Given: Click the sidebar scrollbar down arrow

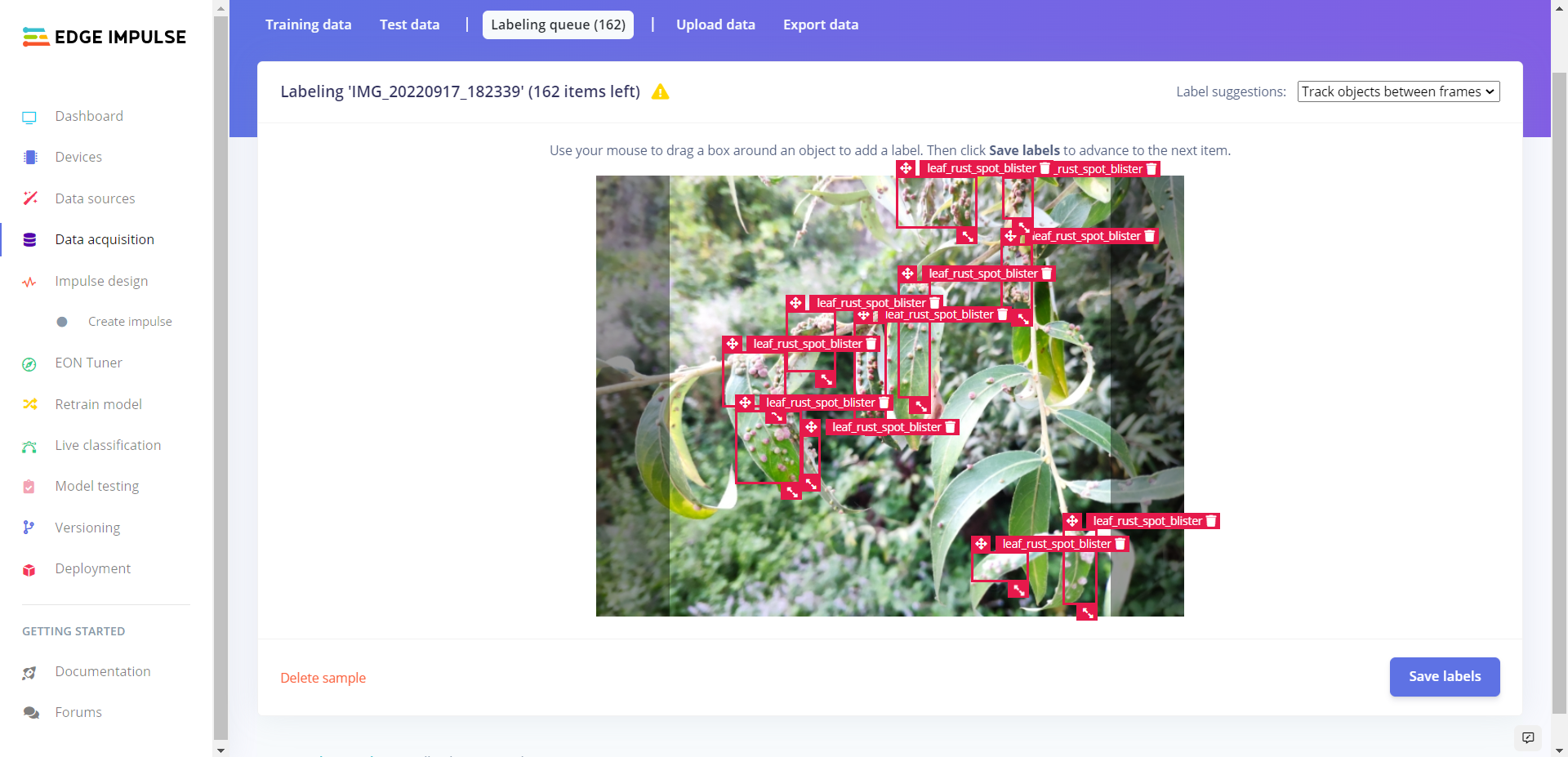Looking at the screenshot, I should (220, 749).
